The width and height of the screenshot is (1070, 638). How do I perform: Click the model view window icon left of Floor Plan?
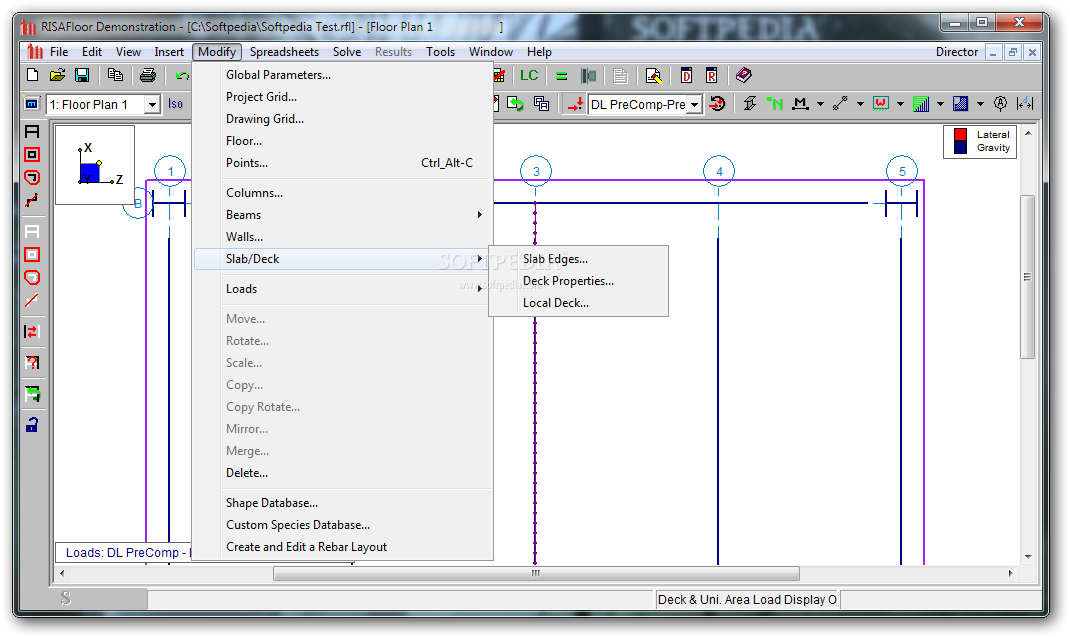[31, 104]
